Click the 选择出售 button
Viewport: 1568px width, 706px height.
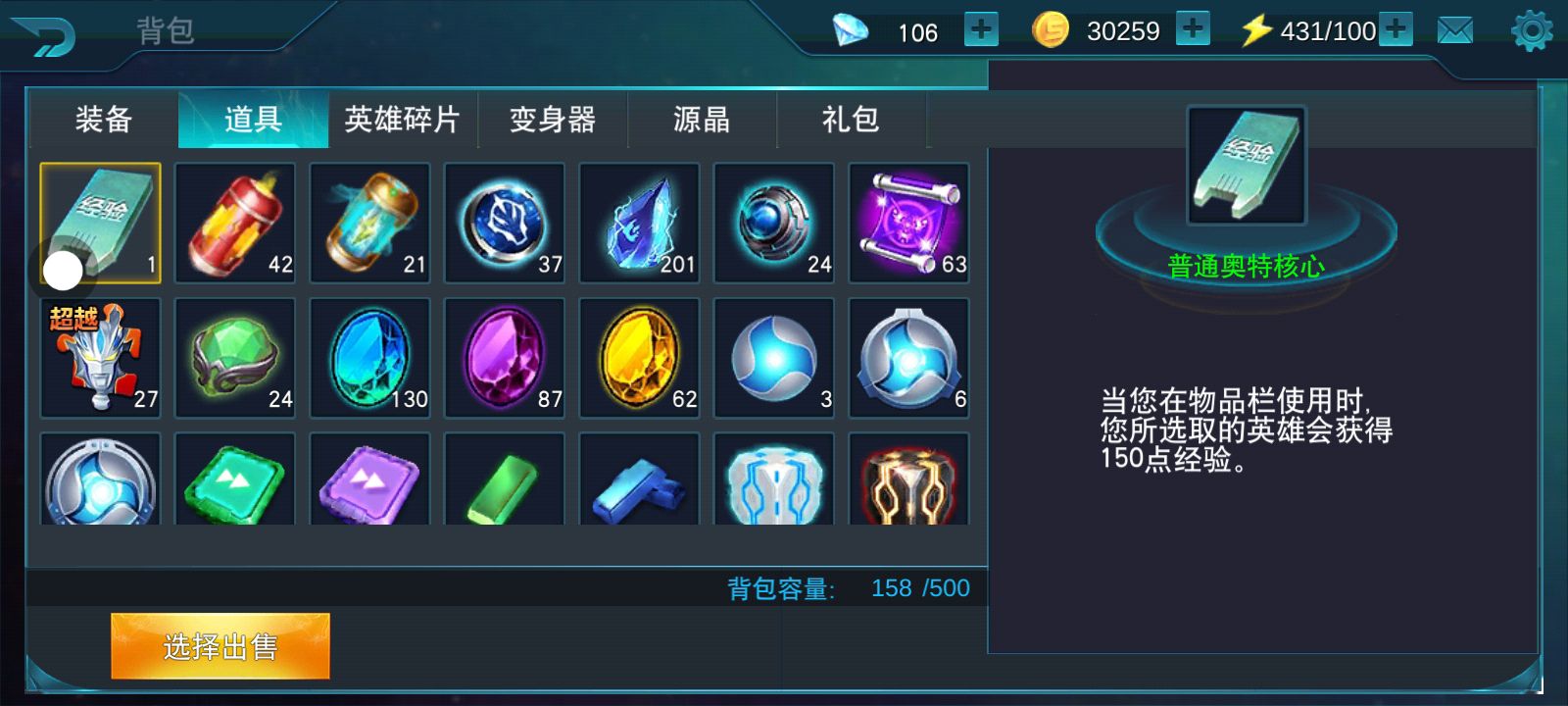220,646
